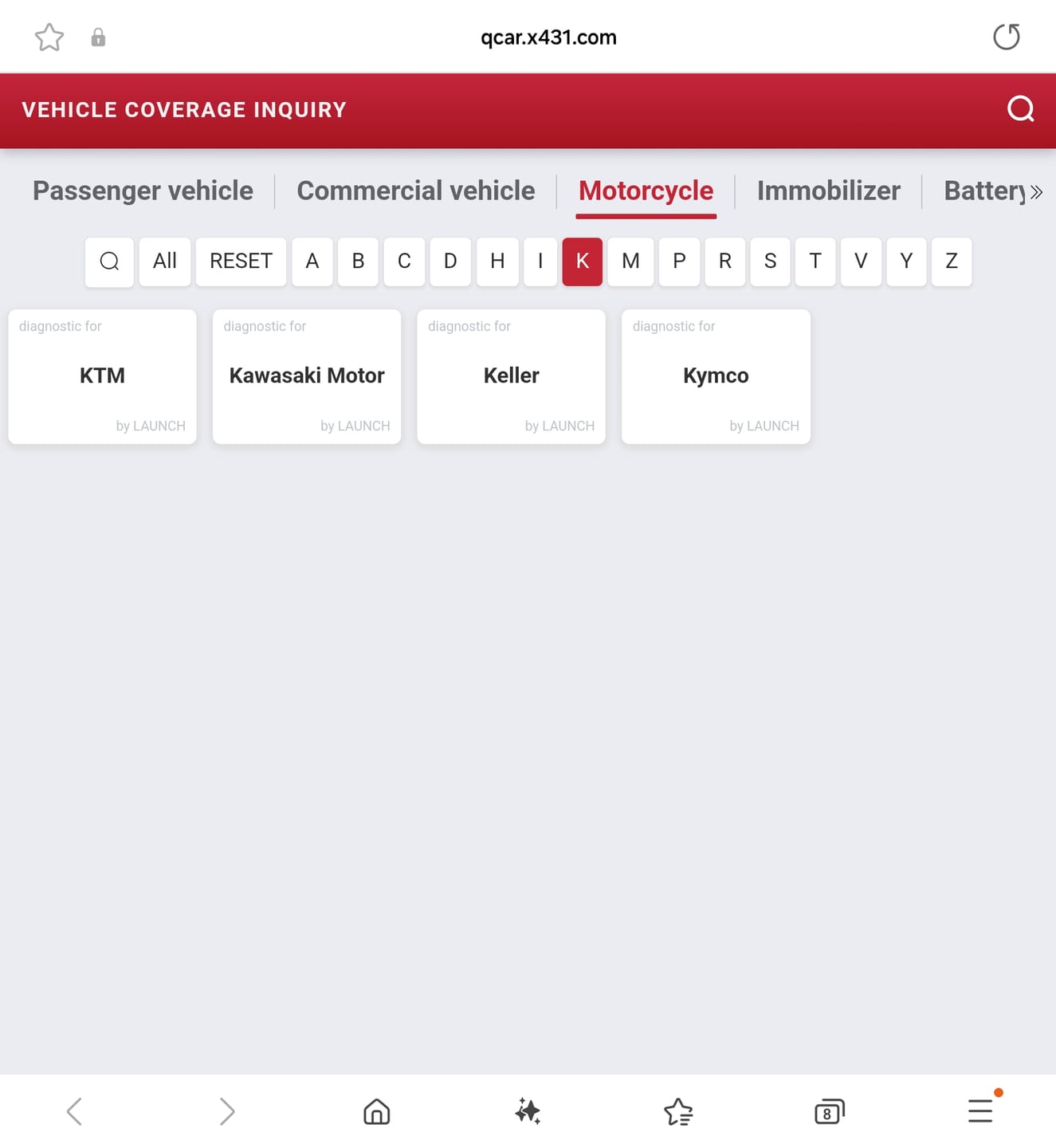Viewport: 1056px width, 1148px height.
Task: Open the browser hamburger menu
Action: click(980, 1111)
